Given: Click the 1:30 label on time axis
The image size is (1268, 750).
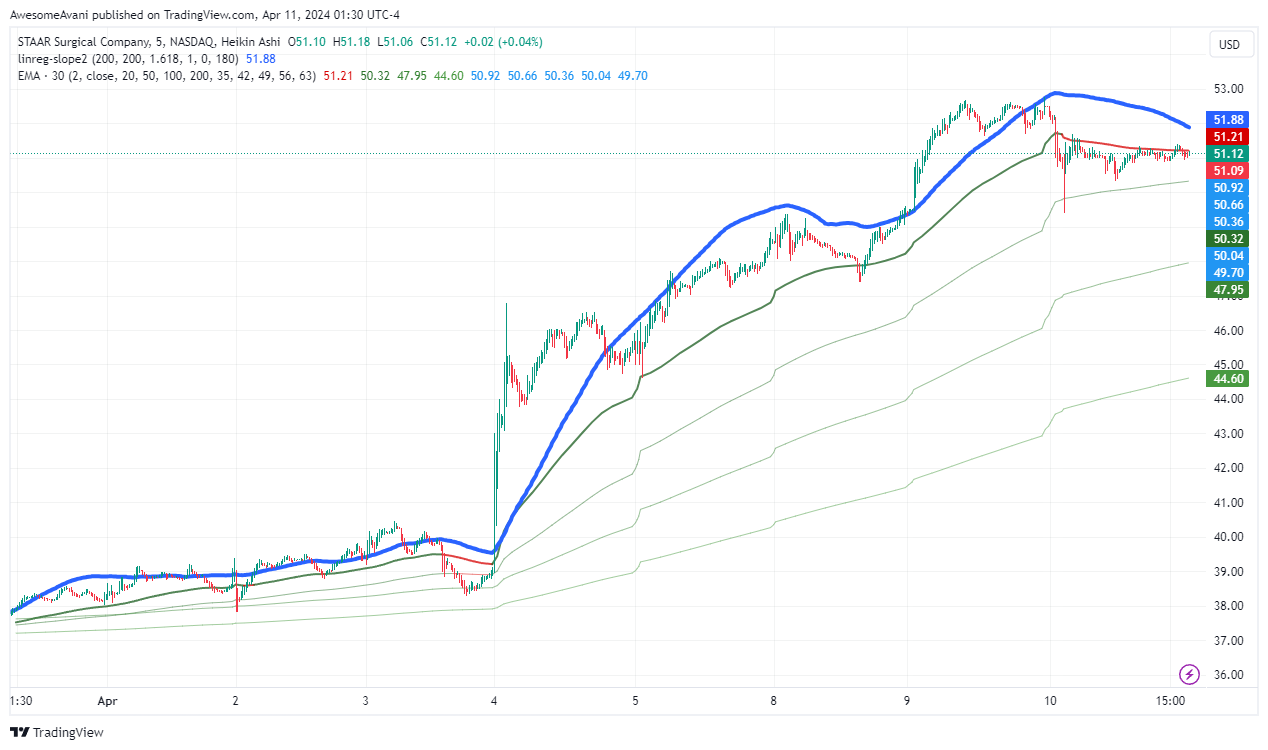Looking at the screenshot, I should 19,703.
